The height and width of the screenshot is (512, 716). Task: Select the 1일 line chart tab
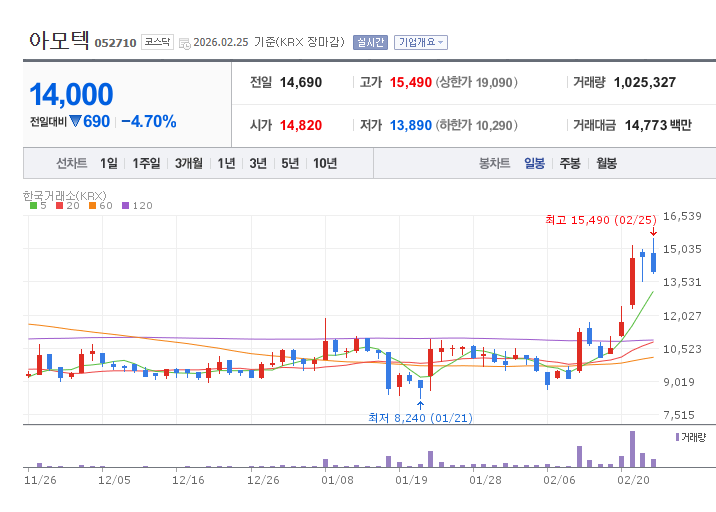pos(109,163)
